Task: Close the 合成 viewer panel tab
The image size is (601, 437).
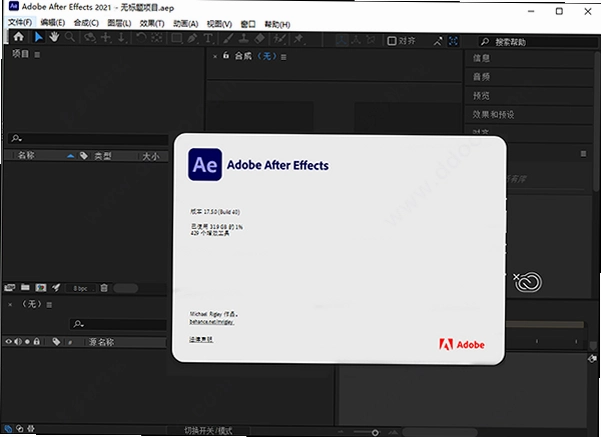Action: [x=215, y=56]
